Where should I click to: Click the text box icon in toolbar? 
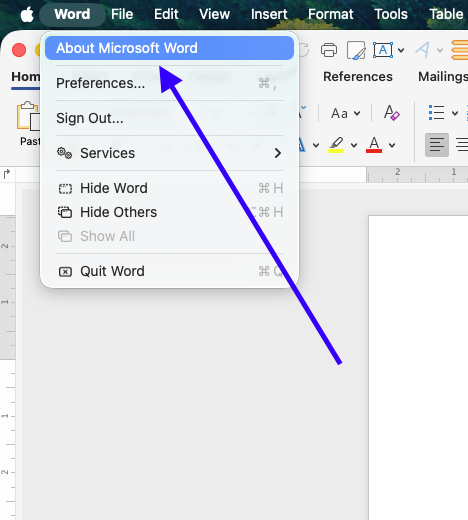click(x=383, y=50)
